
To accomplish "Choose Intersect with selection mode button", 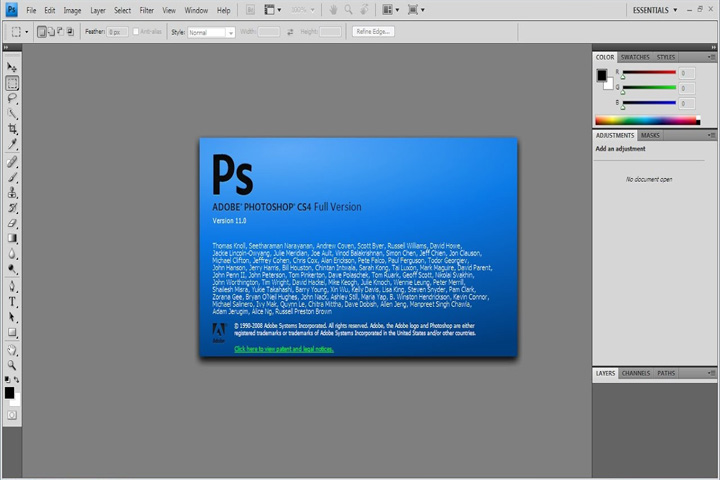I will click(70, 32).
